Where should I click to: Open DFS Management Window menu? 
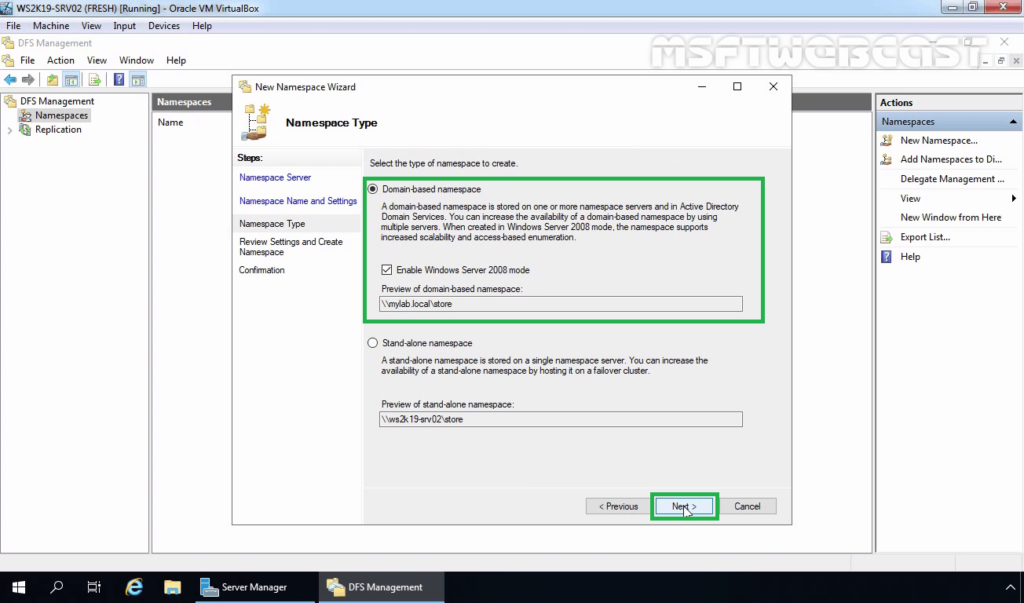point(136,60)
